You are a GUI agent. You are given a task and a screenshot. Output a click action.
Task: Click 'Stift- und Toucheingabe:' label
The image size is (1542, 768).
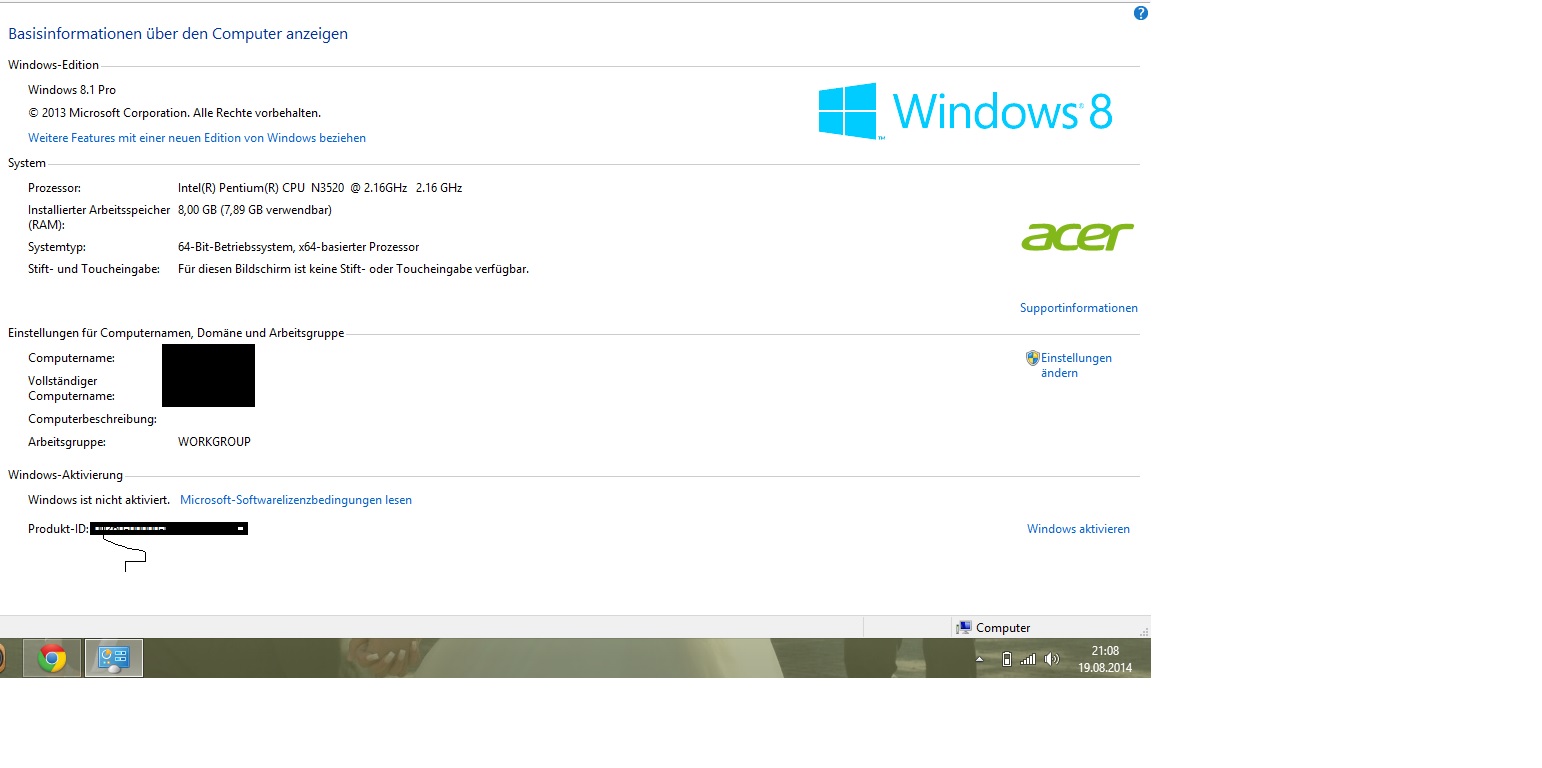94,269
